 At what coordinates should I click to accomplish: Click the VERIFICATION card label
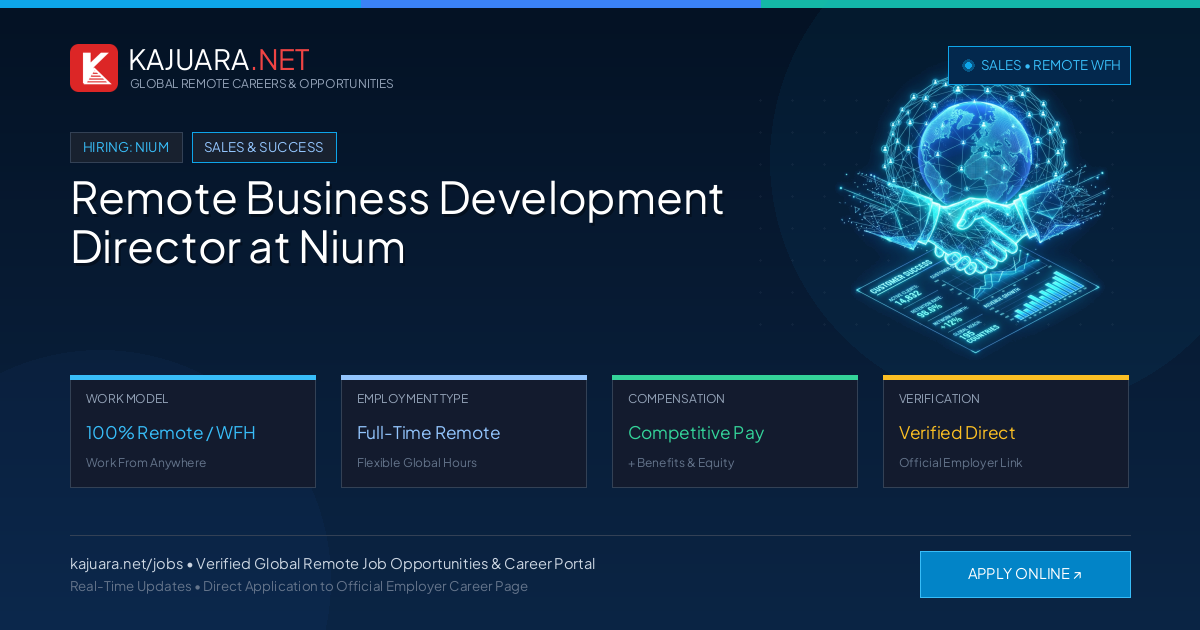pyautogui.click(x=939, y=399)
